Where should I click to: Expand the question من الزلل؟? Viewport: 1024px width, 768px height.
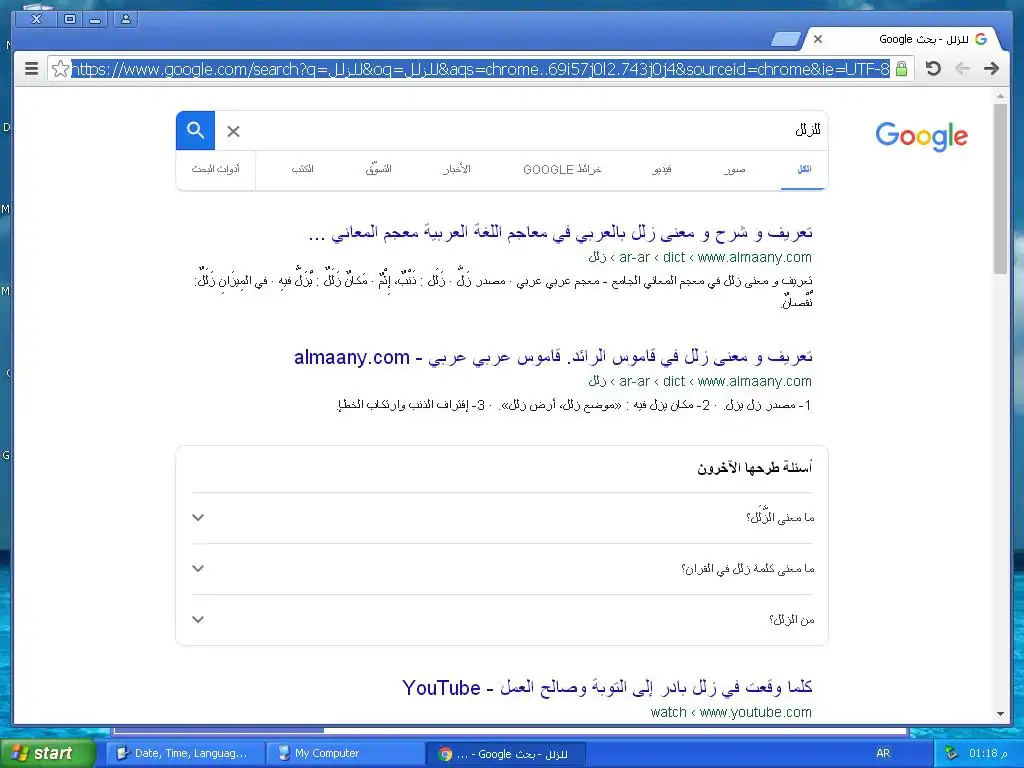coord(502,620)
